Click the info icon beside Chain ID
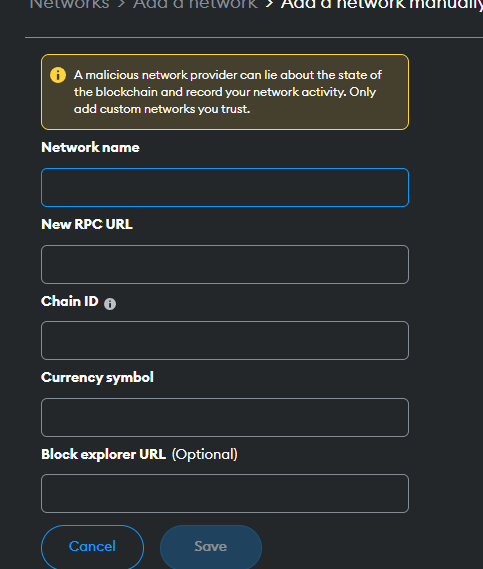Viewport: 483px width, 569px height. click(110, 304)
